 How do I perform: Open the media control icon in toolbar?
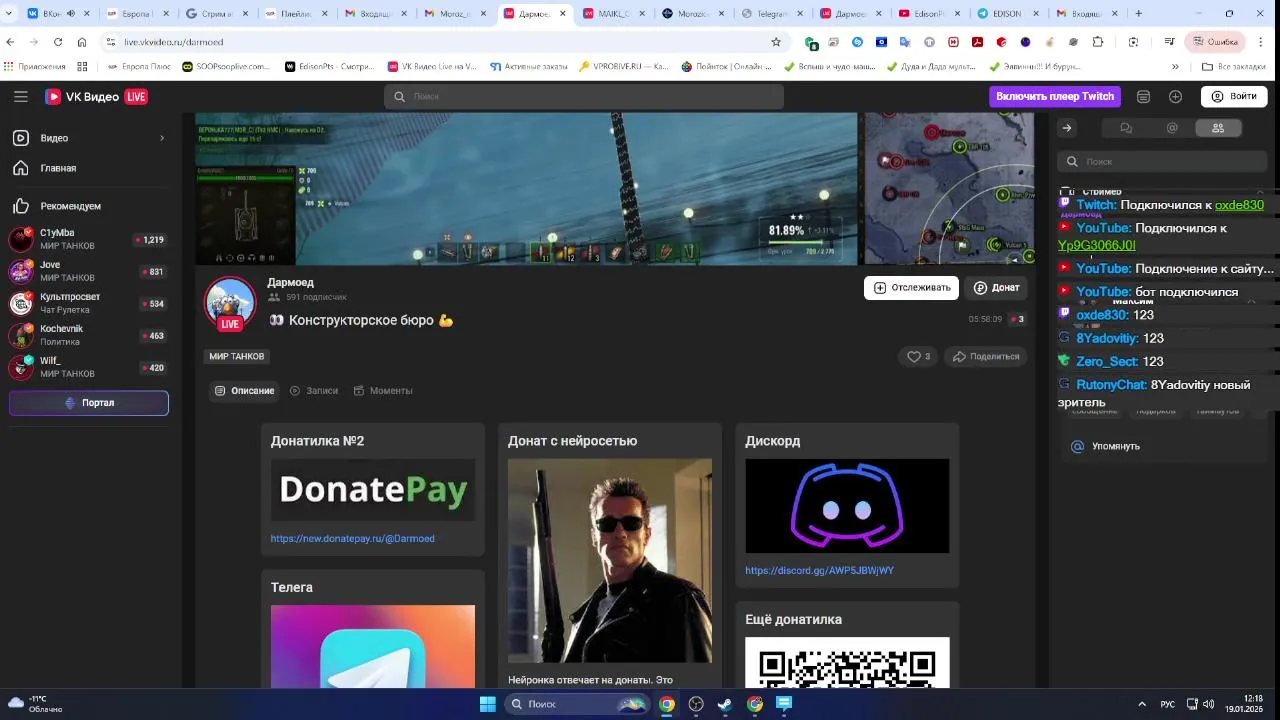pos(1169,42)
